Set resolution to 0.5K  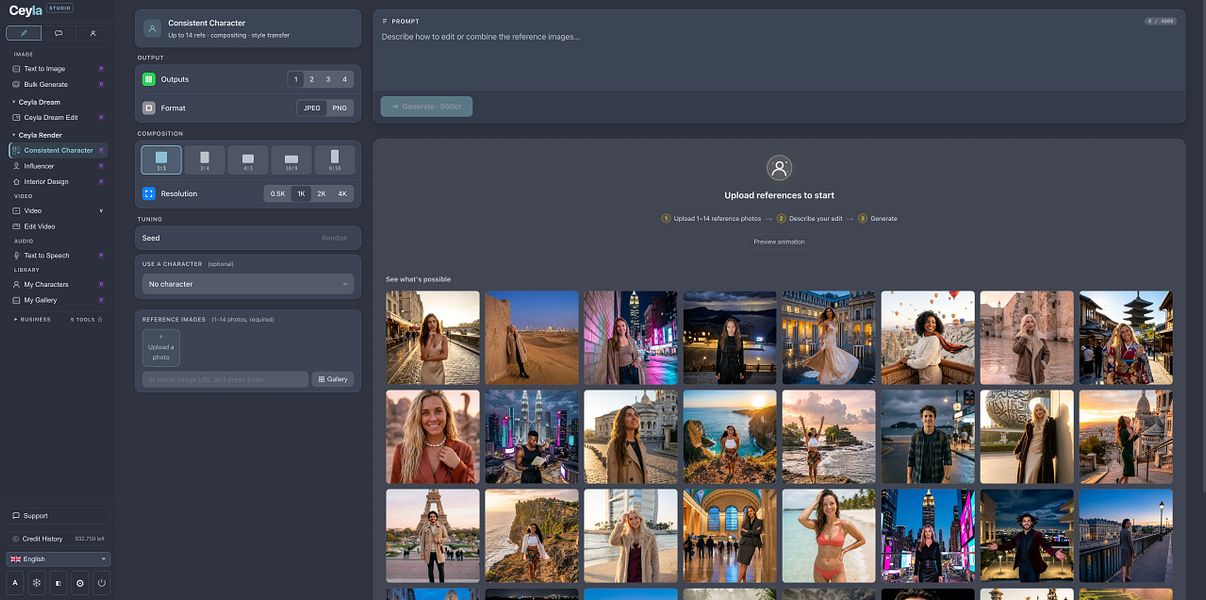click(x=278, y=194)
